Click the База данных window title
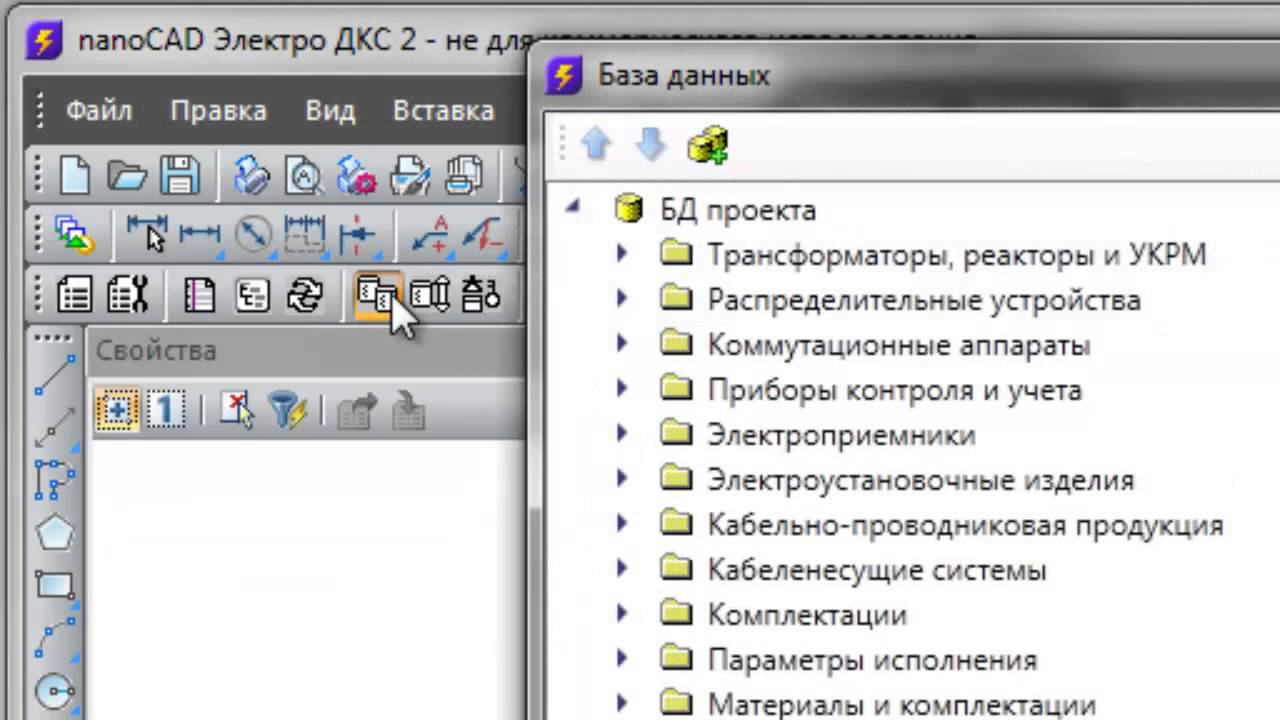This screenshot has height=720, width=1280. [x=684, y=75]
